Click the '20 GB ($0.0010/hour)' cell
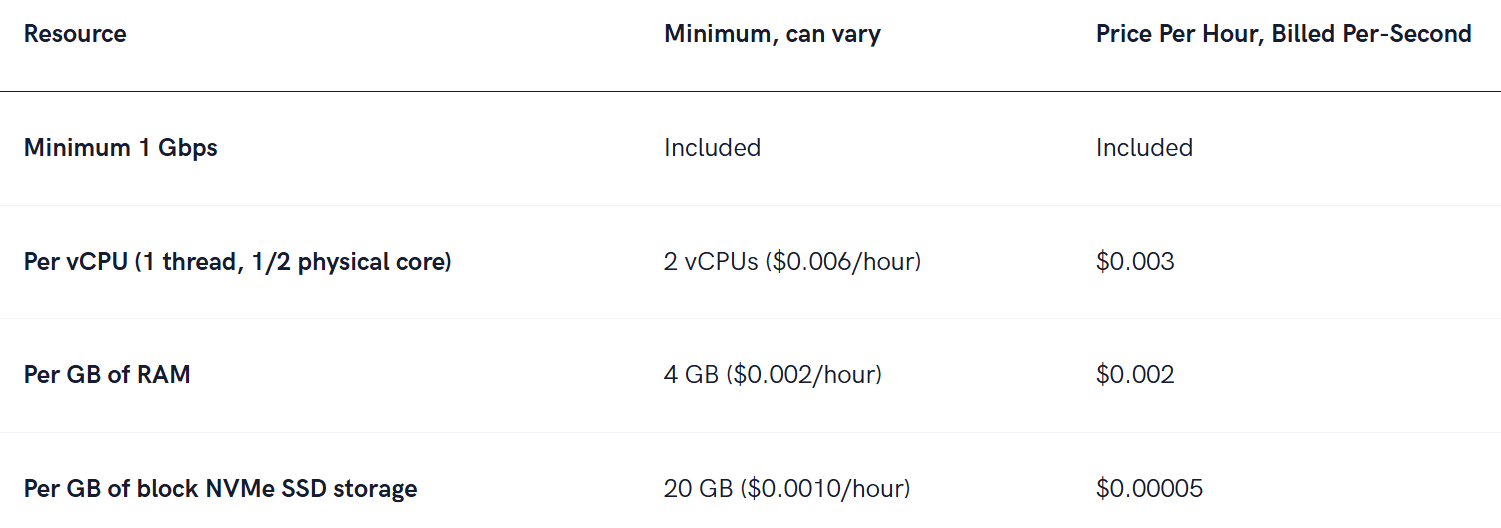Screen dimensions: 1501x528 pos(787,489)
